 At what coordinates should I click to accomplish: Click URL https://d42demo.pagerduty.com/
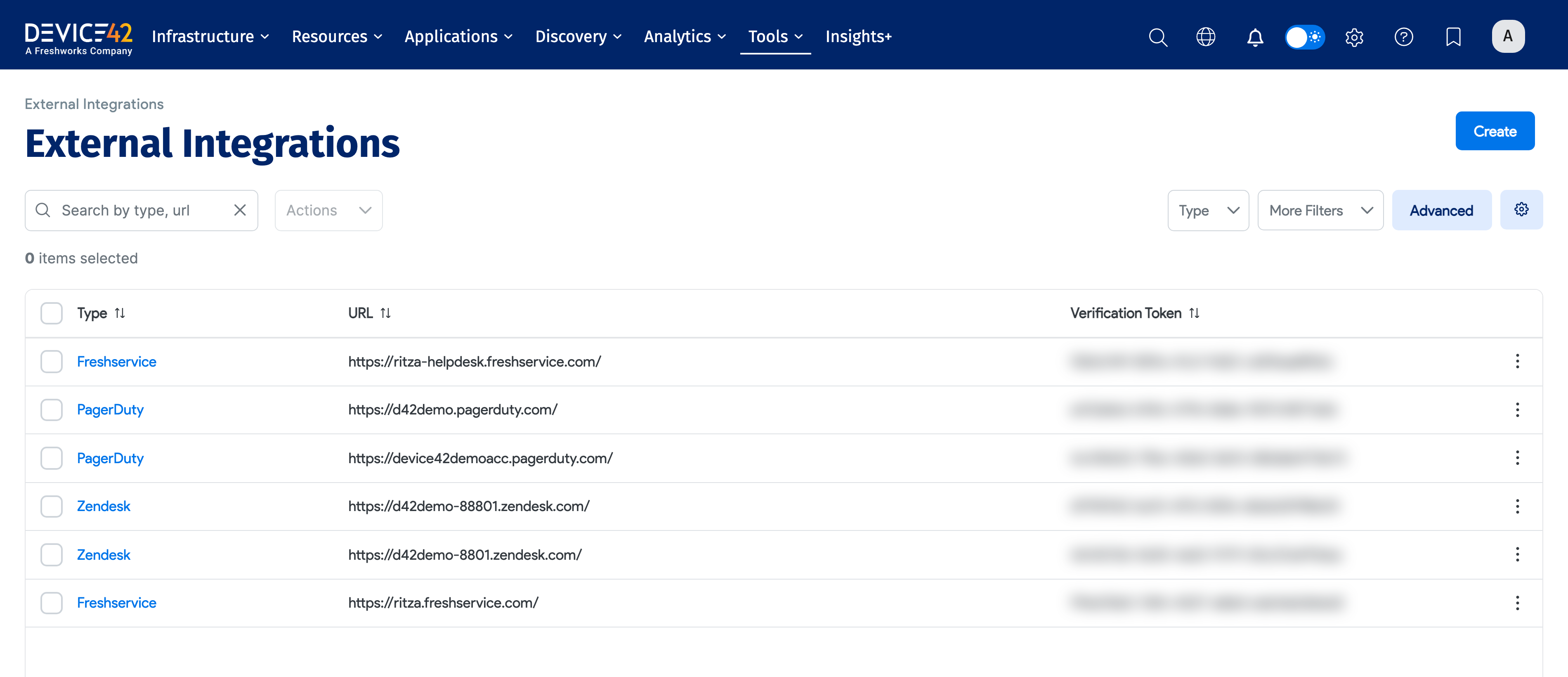452,410
